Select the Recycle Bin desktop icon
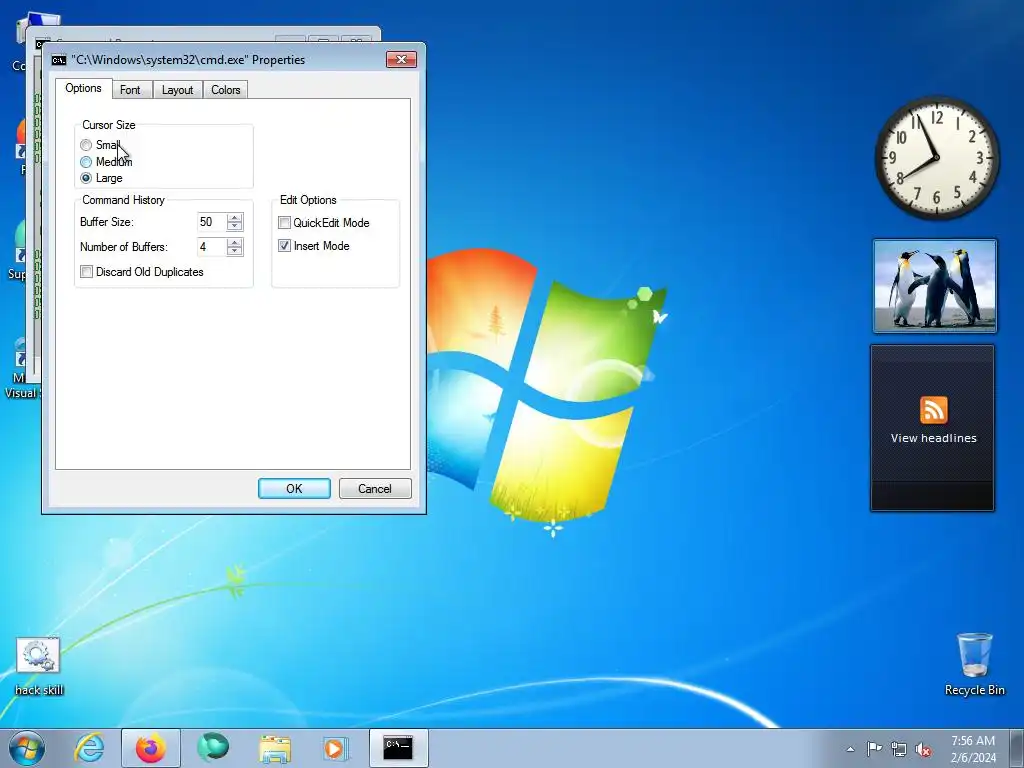The image size is (1024, 768). coord(974,664)
